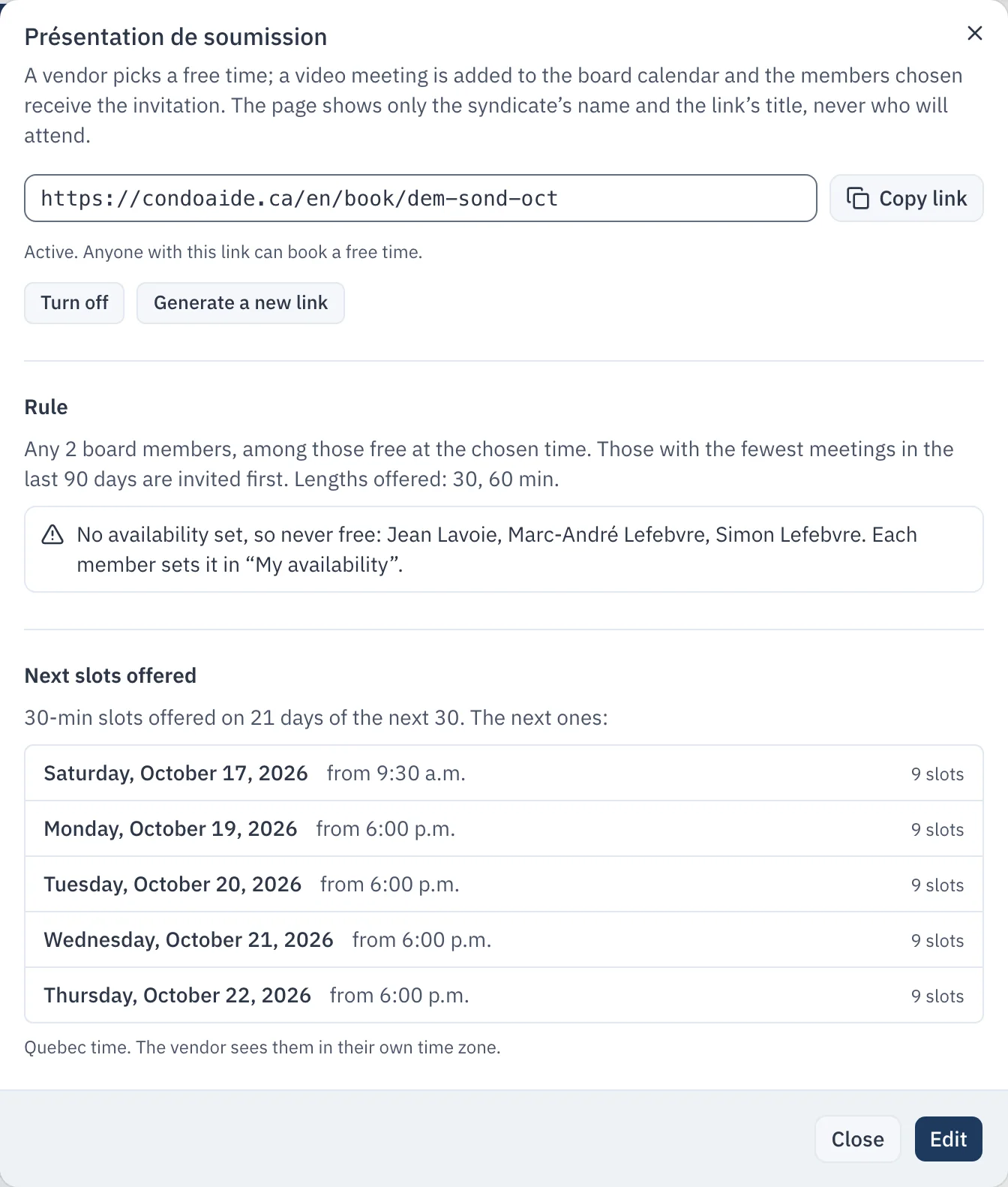The image size is (1008, 1187).
Task: Select the Monday, October 19 slot row
Action: [504, 829]
